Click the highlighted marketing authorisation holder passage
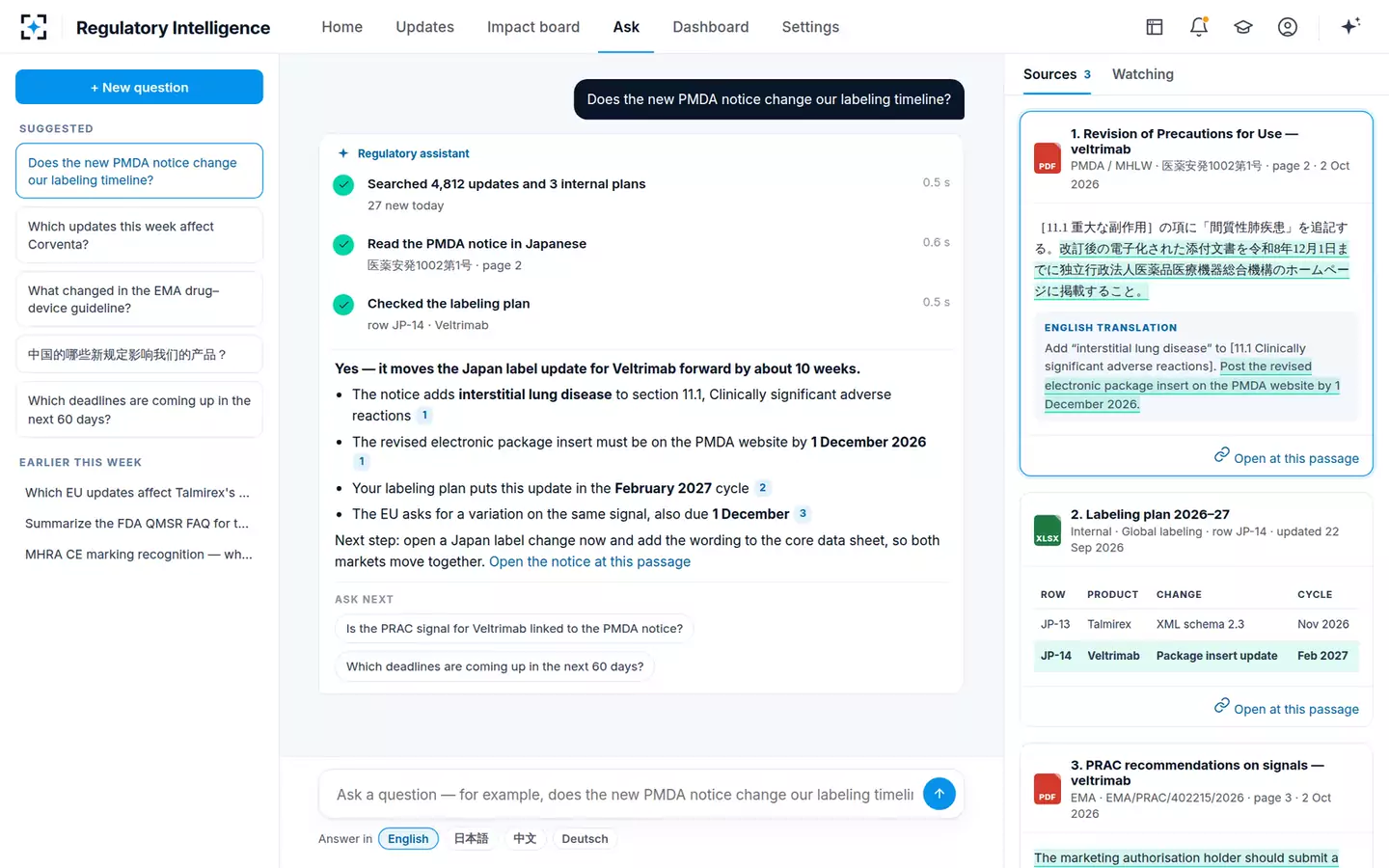Screen dimensions: 1389x868 pos(1186,857)
